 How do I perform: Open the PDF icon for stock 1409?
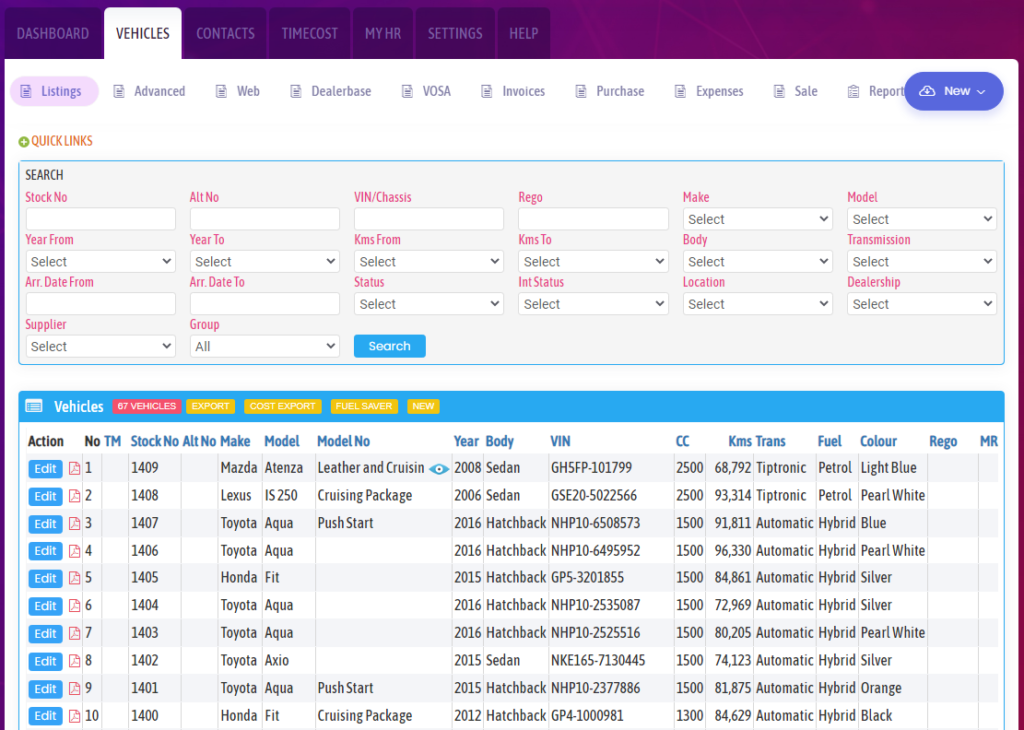pyautogui.click(x=72, y=468)
